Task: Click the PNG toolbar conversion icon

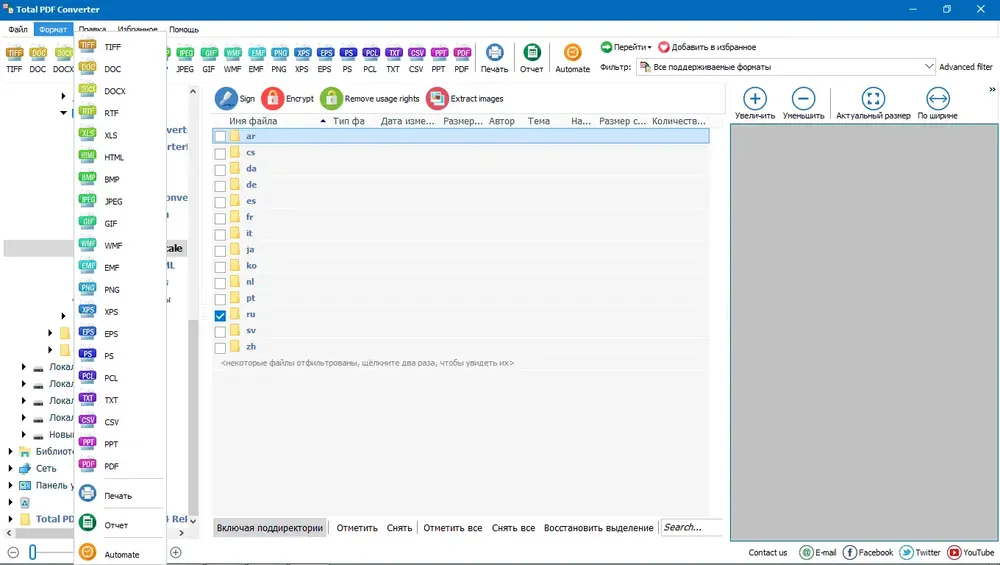Action: pyautogui.click(x=279, y=59)
